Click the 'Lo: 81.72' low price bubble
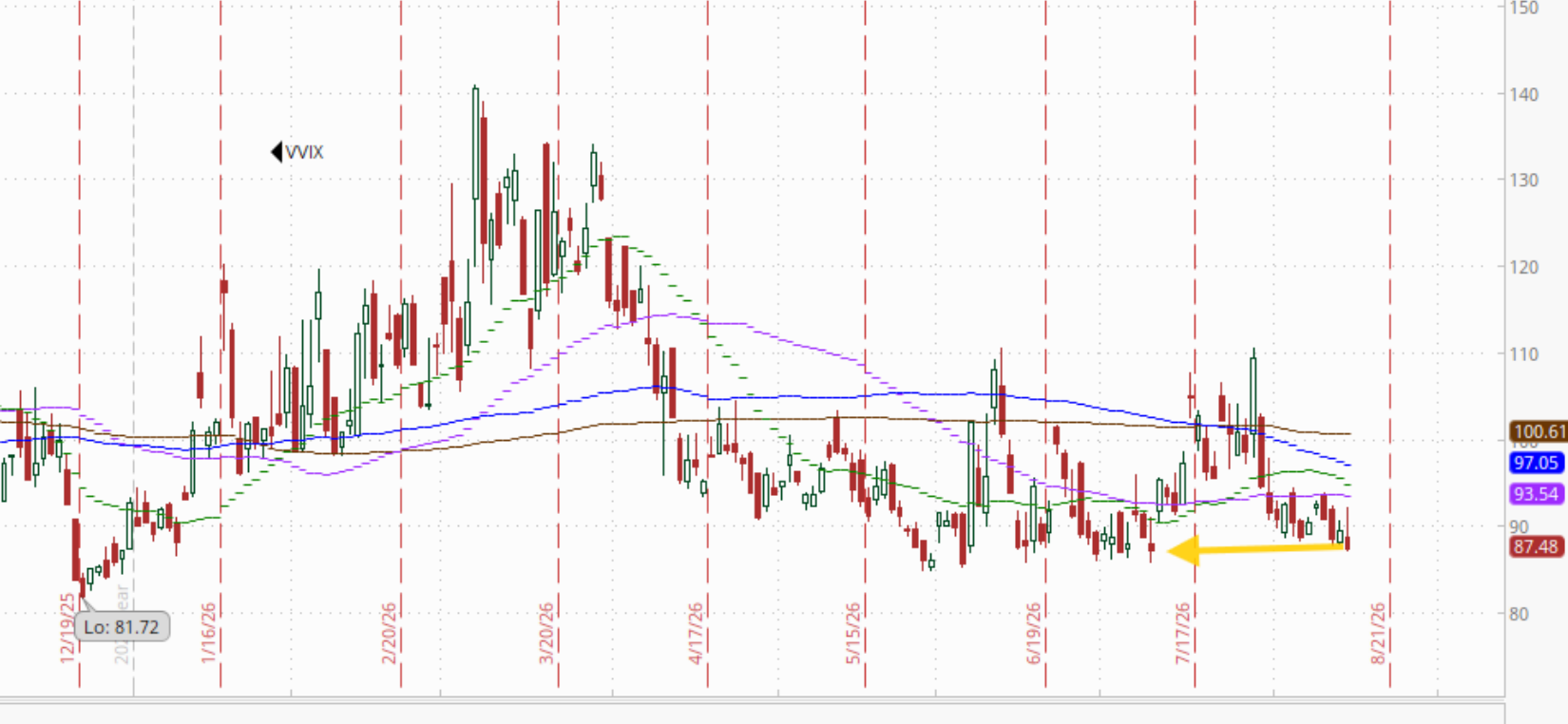Image resolution: width=1568 pixels, height=724 pixels. pos(122,626)
